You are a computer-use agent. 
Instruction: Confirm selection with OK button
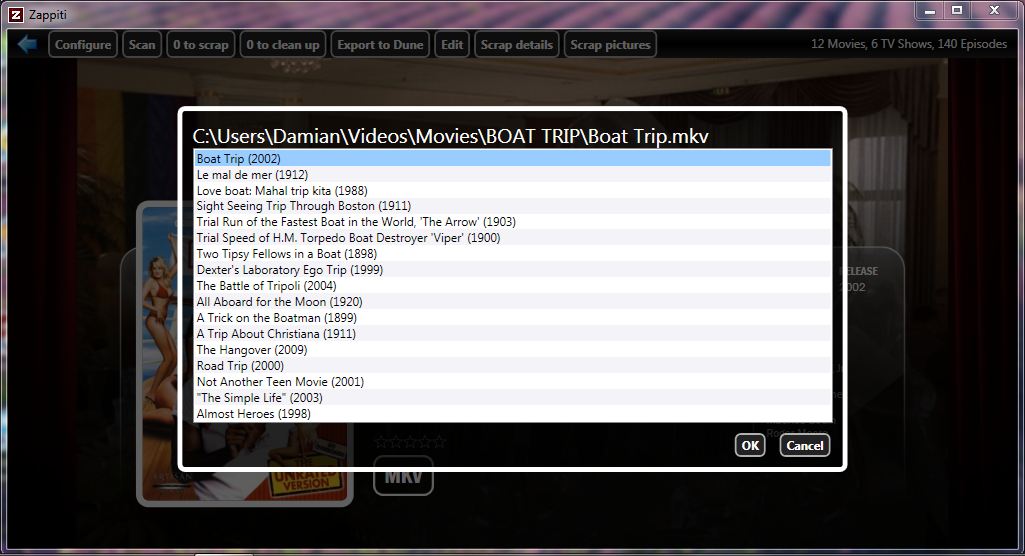[750, 446]
